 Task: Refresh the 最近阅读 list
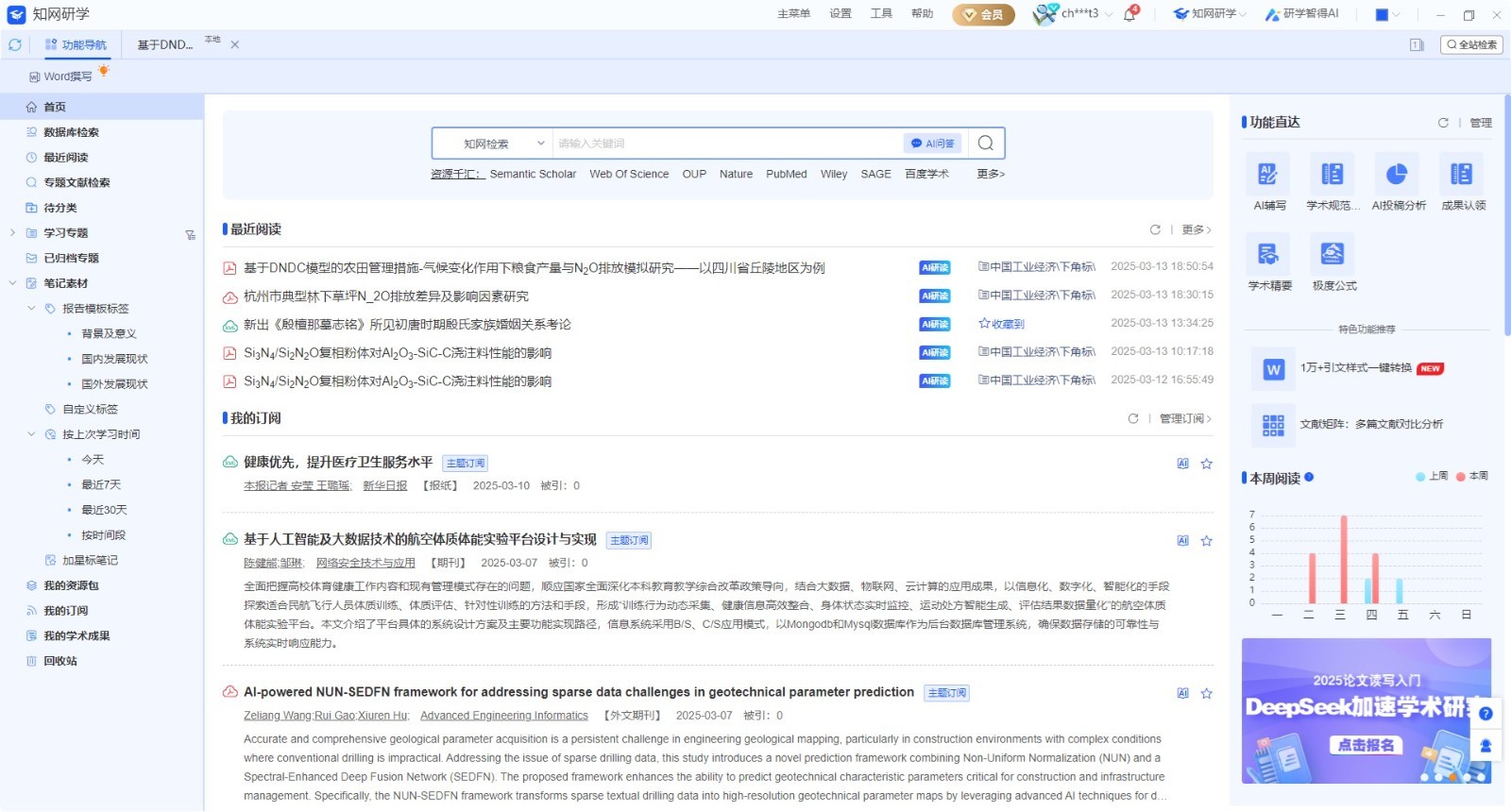click(1155, 229)
